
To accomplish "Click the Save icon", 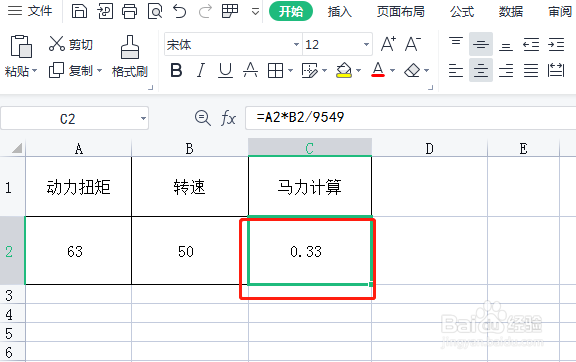I will pyautogui.click(x=79, y=11).
